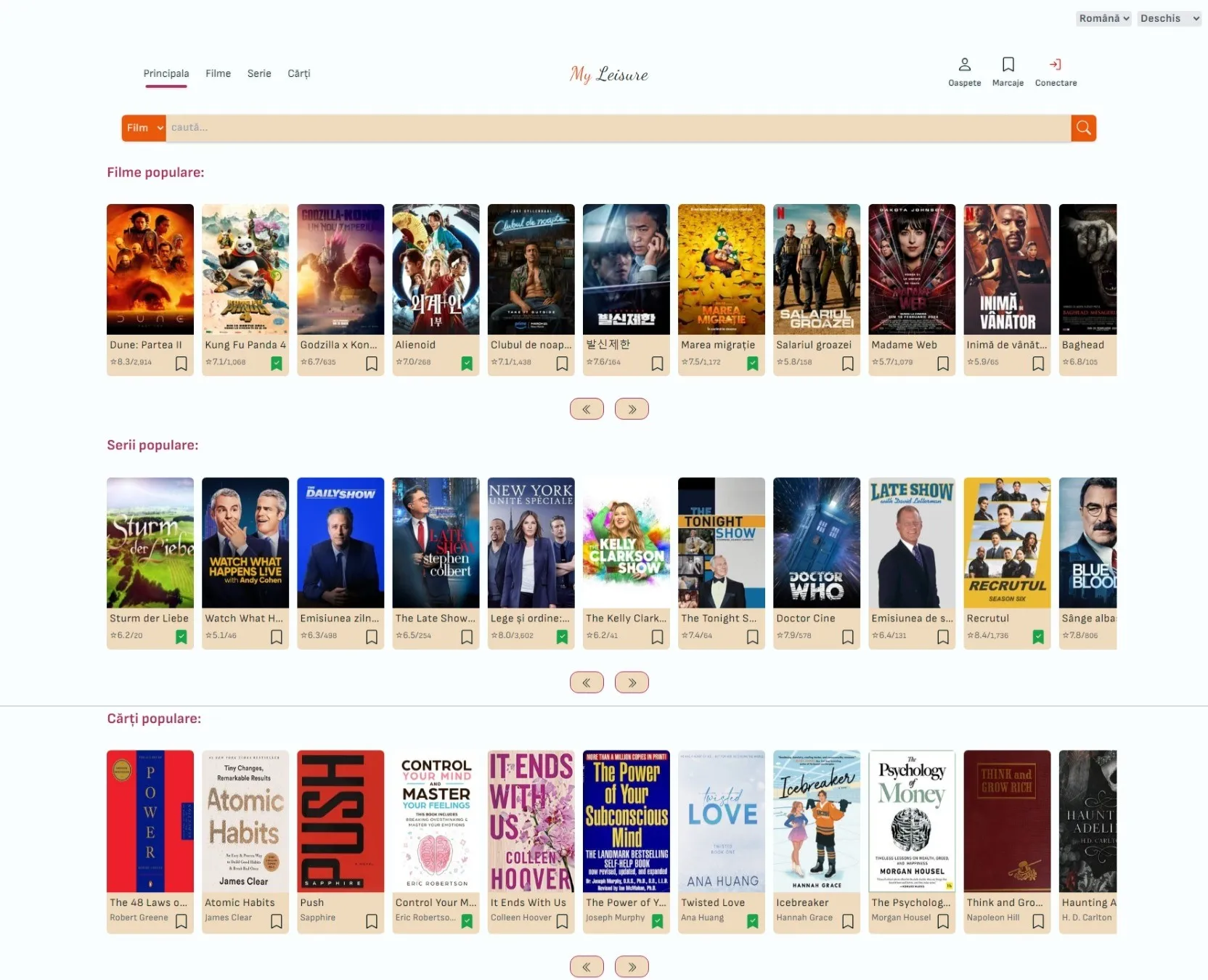Switch to the Cărți tab

pos(299,73)
